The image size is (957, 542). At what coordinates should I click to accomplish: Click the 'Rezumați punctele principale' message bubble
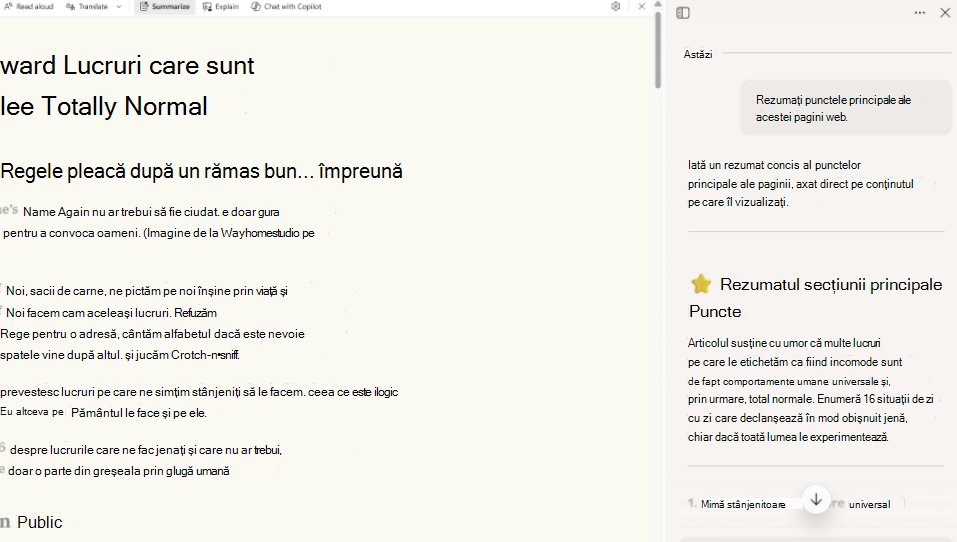point(845,108)
